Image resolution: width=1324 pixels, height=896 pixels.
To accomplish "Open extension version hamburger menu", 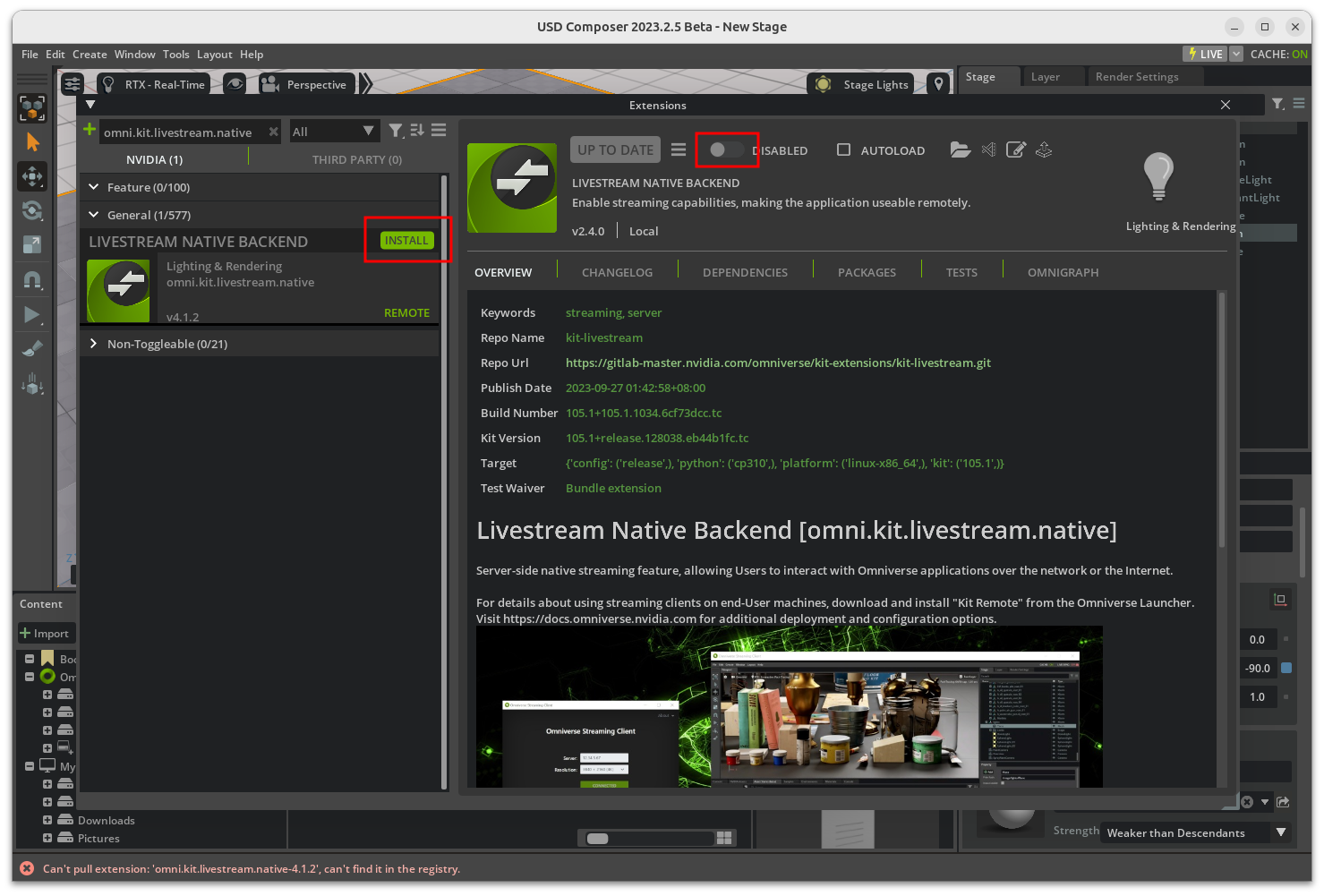I will pos(679,149).
